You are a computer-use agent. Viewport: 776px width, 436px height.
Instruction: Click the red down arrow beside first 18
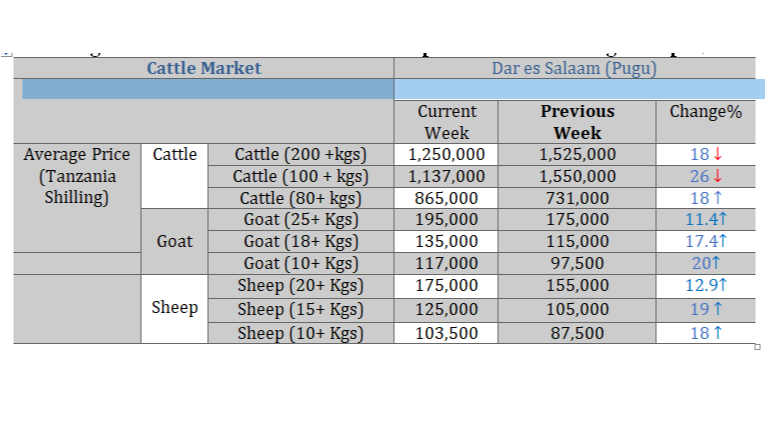(718, 154)
